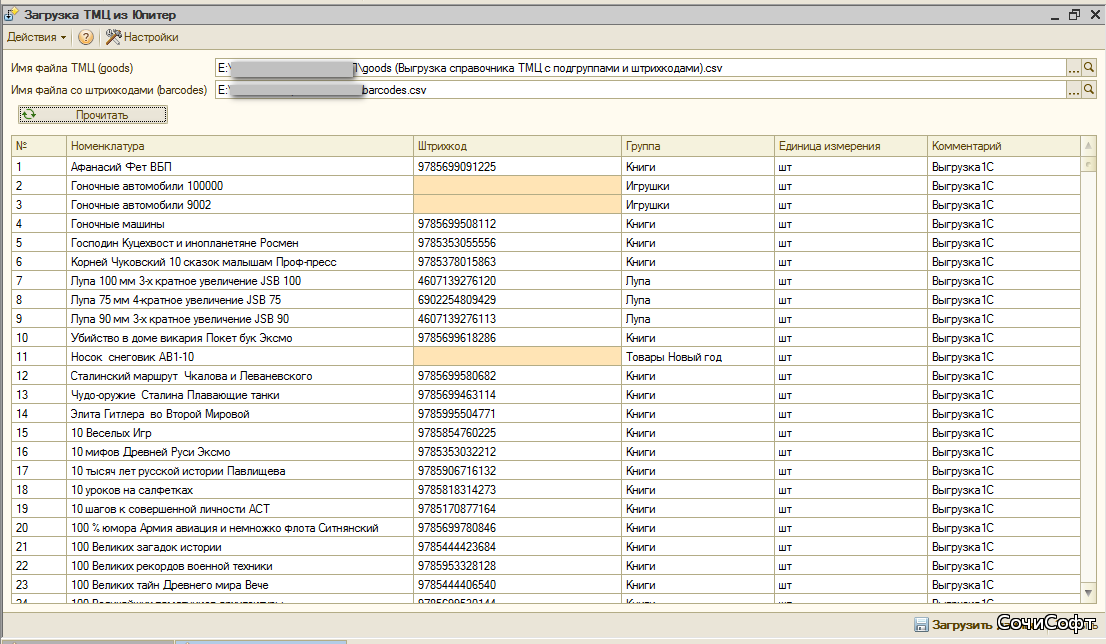Select row 'Гоночные автомобили 9002'
Screen dimensions: 1106x644
click(x=546, y=205)
